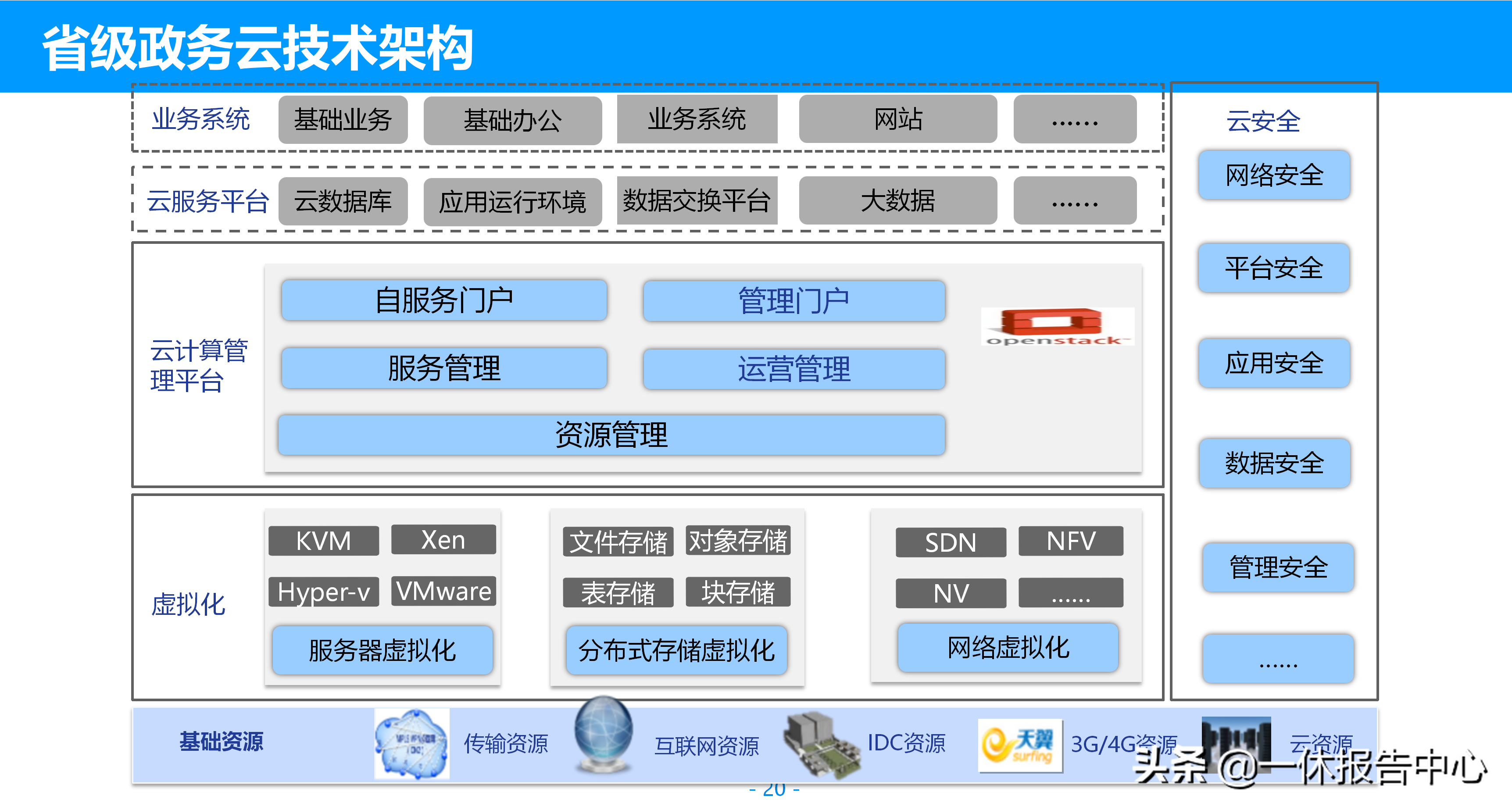Click the transport resource network cloud icon

411,744
